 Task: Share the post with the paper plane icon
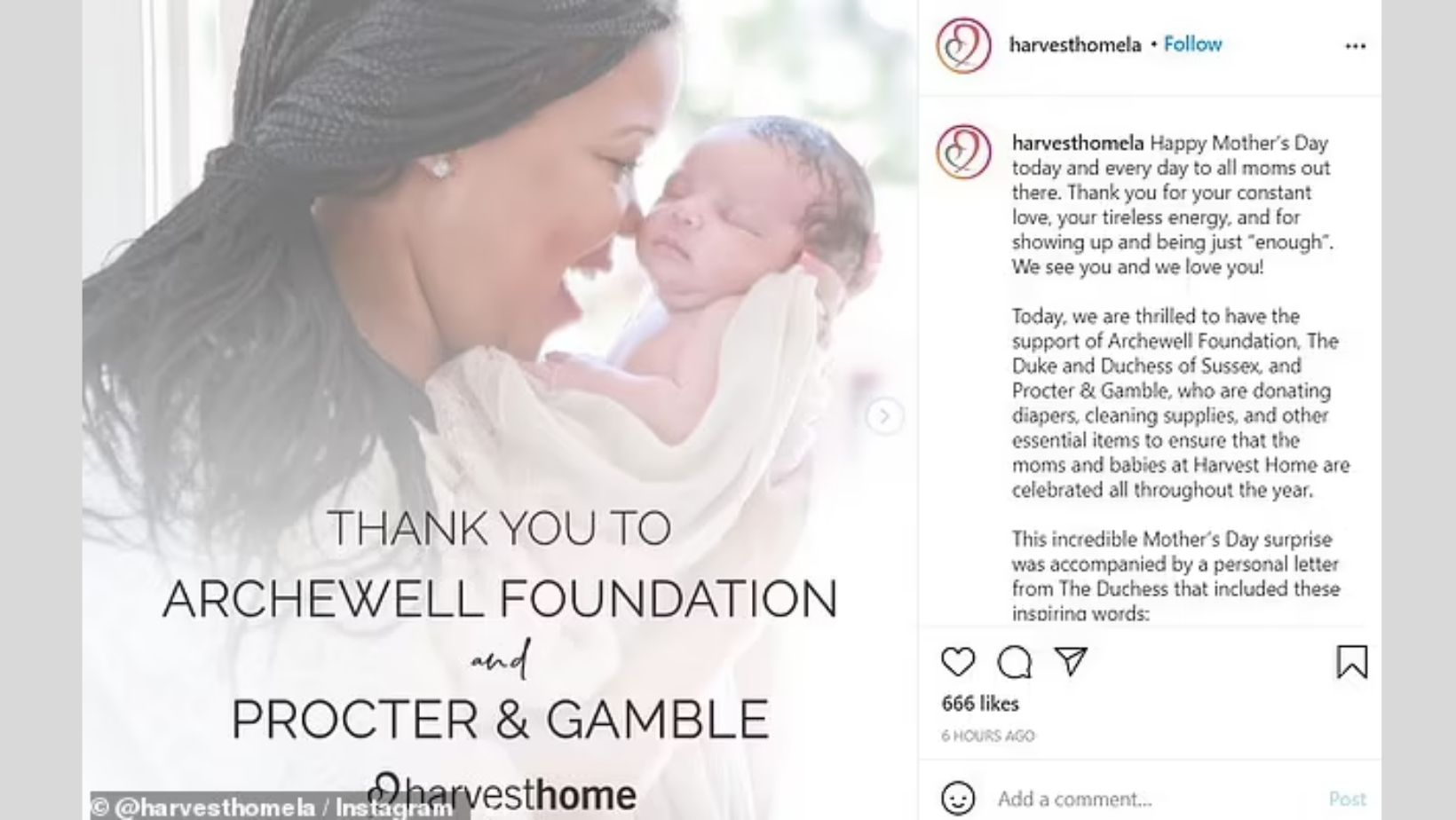pyautogui.click(x=1071, y=661)
